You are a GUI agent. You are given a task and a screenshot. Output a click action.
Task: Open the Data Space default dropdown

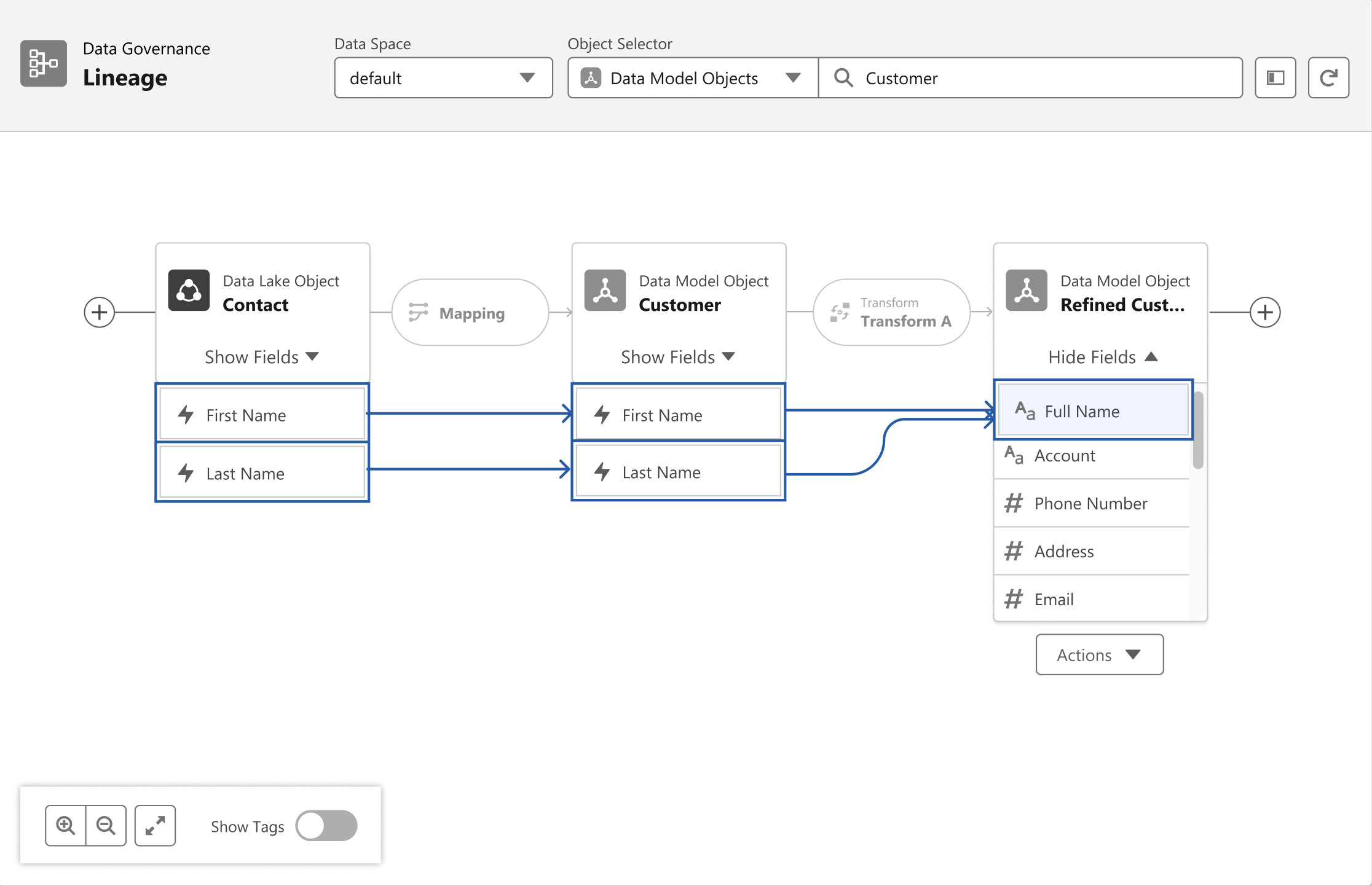(x=443, y=77)
